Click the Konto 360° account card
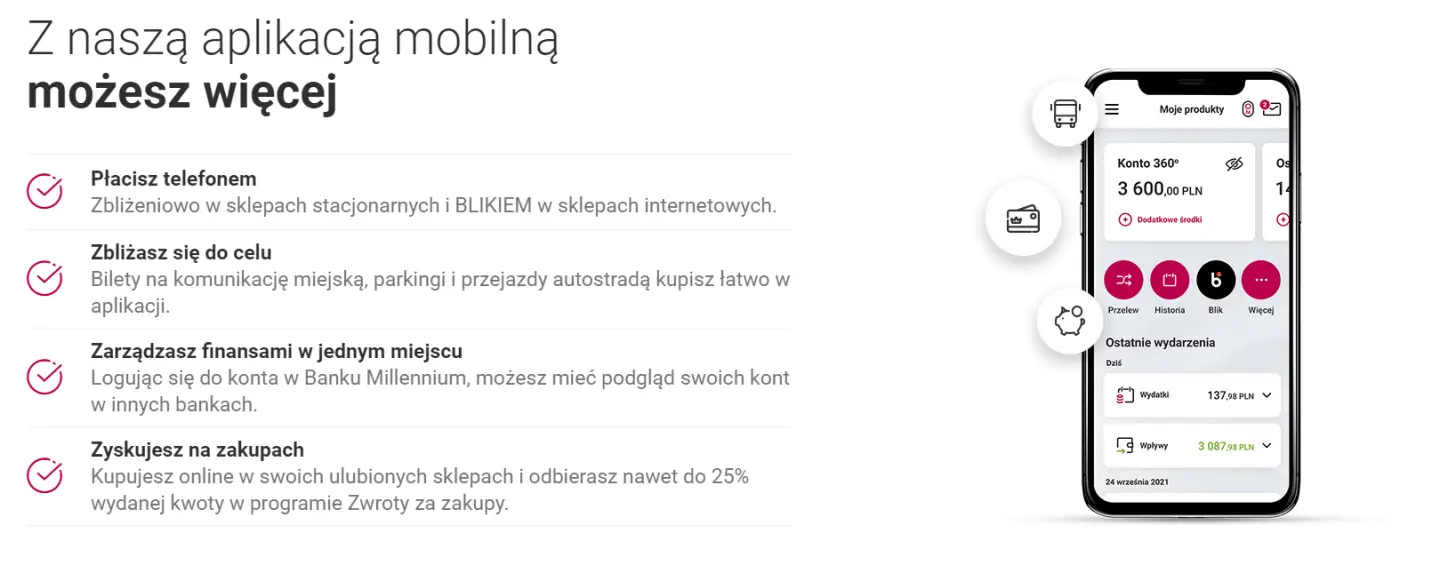The image size is (1440, 565). (1178, 191)
